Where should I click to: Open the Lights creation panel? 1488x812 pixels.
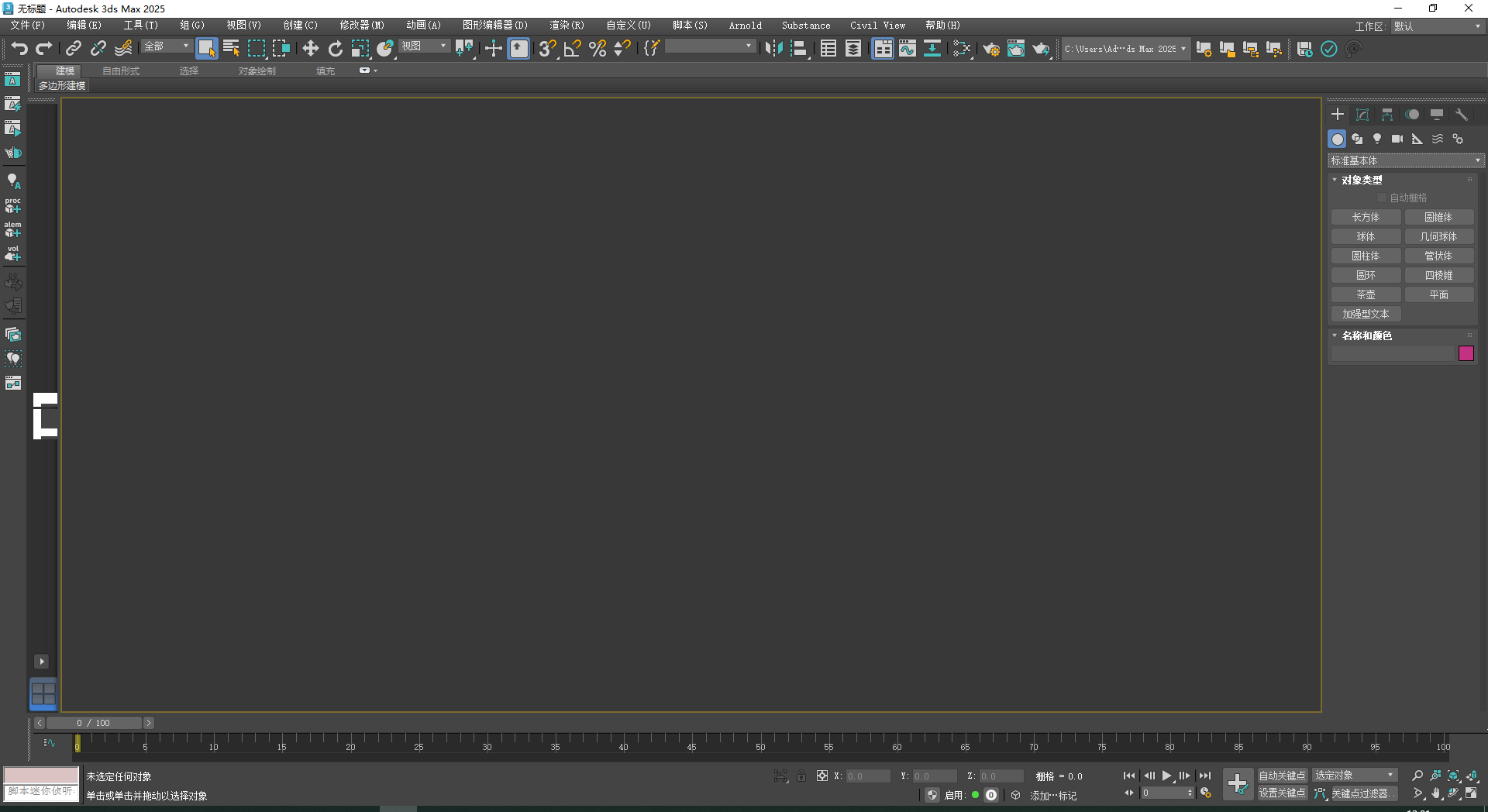(1377, 139)
